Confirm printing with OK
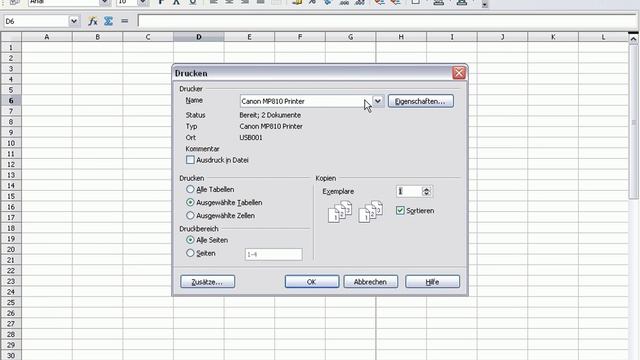Viewport: 640px width, 360px height. (312, 282)
